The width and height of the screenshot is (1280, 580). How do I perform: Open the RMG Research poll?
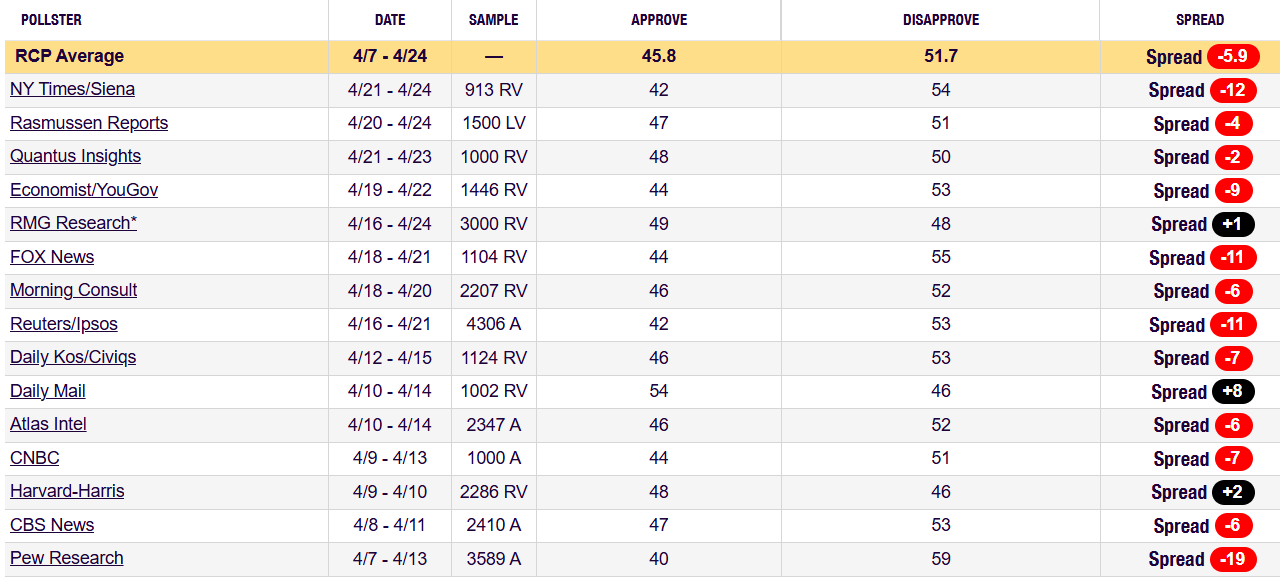[x=73, y=223]
